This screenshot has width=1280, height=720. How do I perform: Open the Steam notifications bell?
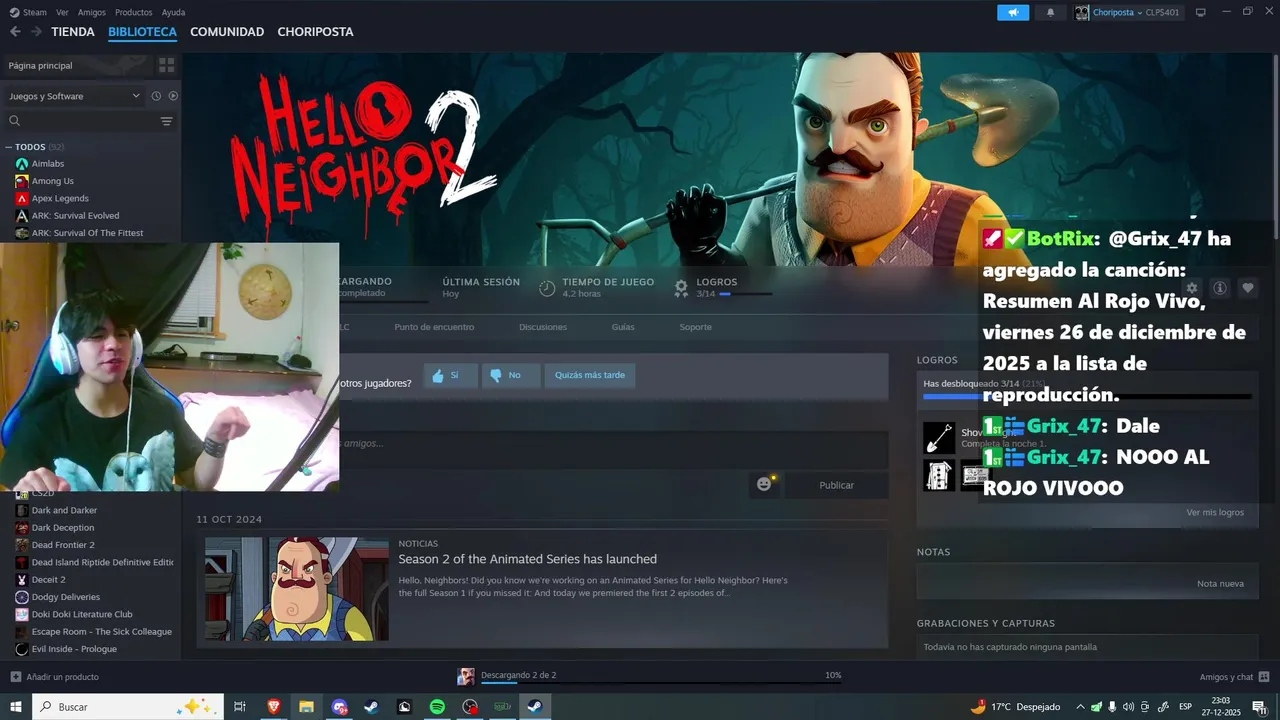(x=1050, y=13)
